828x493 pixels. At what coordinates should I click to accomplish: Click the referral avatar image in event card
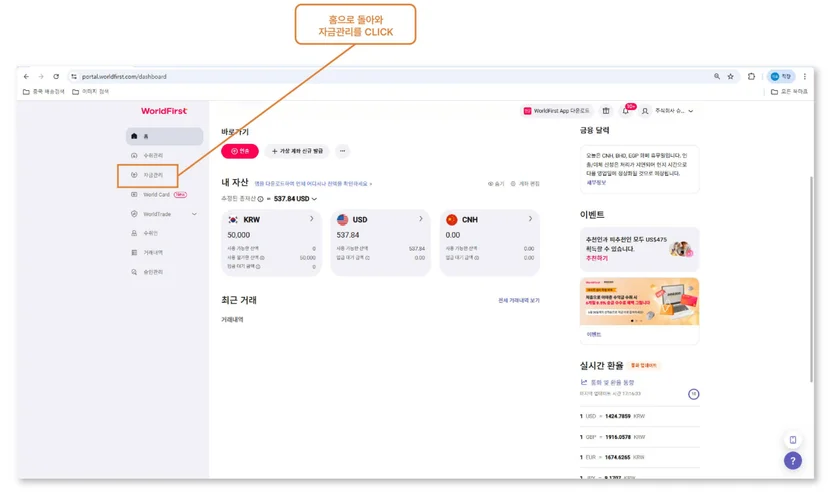point(681,249)
